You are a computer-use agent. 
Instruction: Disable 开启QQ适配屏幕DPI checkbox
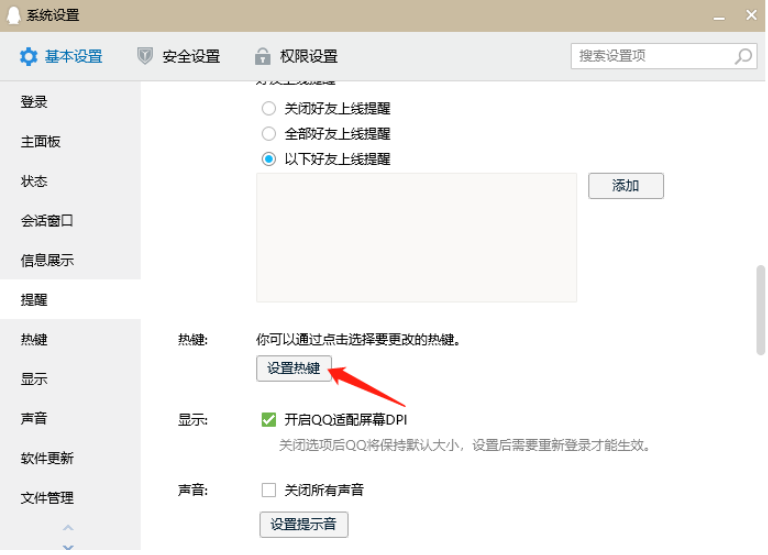[x=268, y=420]
